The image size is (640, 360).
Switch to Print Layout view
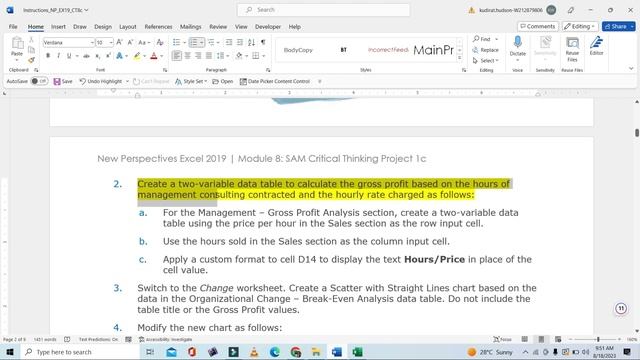pos(541,339)
